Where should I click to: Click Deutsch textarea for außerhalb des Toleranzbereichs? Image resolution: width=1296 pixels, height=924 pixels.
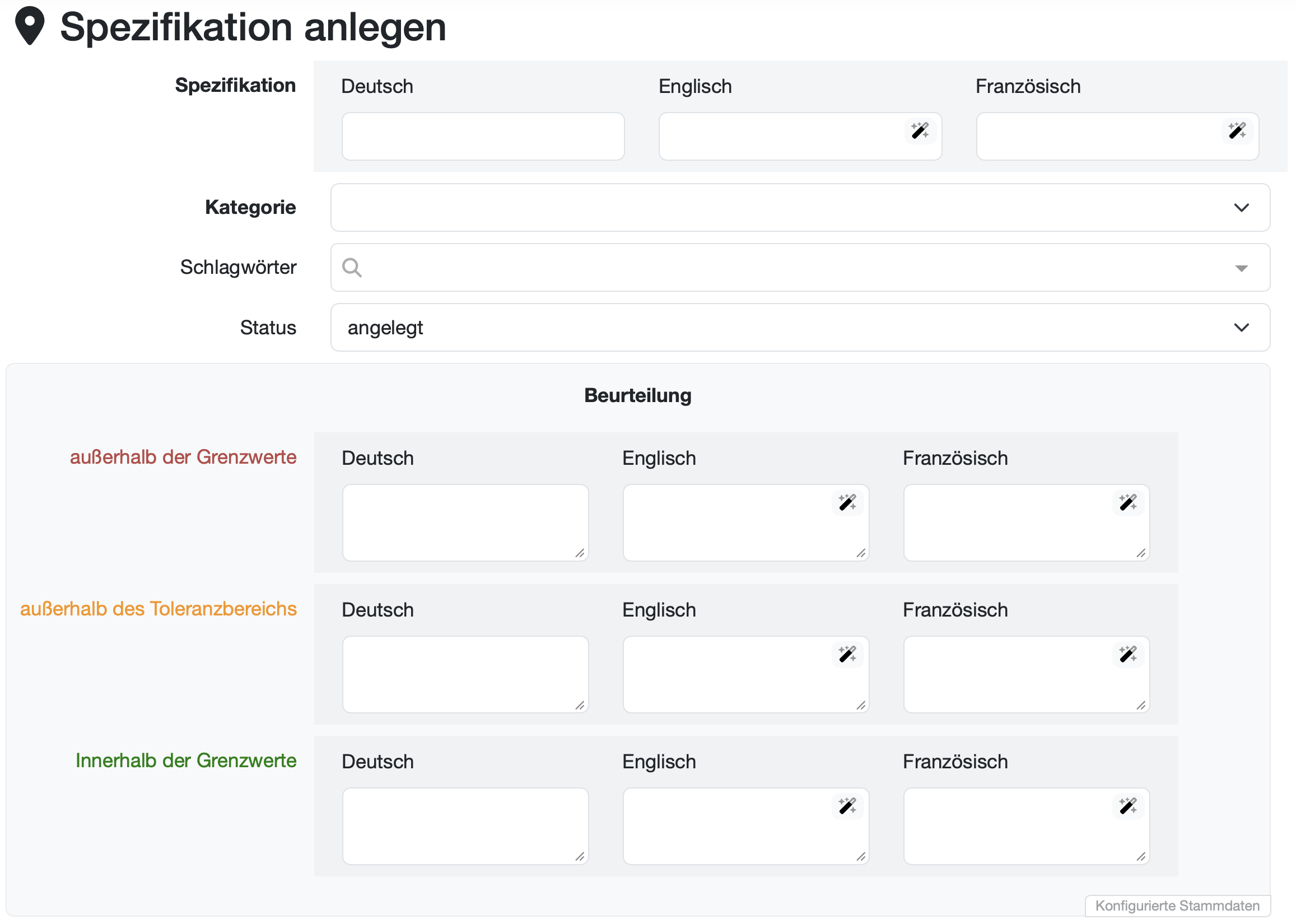click(x=464, y=674)
